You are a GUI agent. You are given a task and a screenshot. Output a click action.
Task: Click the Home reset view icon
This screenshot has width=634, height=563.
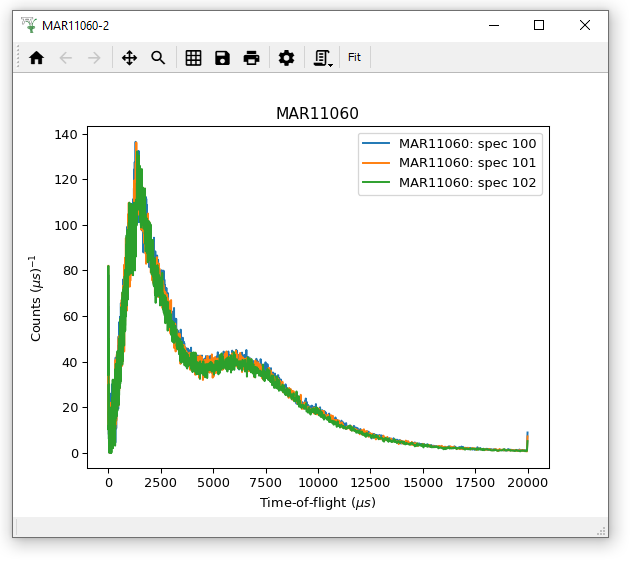pos(37,58)
